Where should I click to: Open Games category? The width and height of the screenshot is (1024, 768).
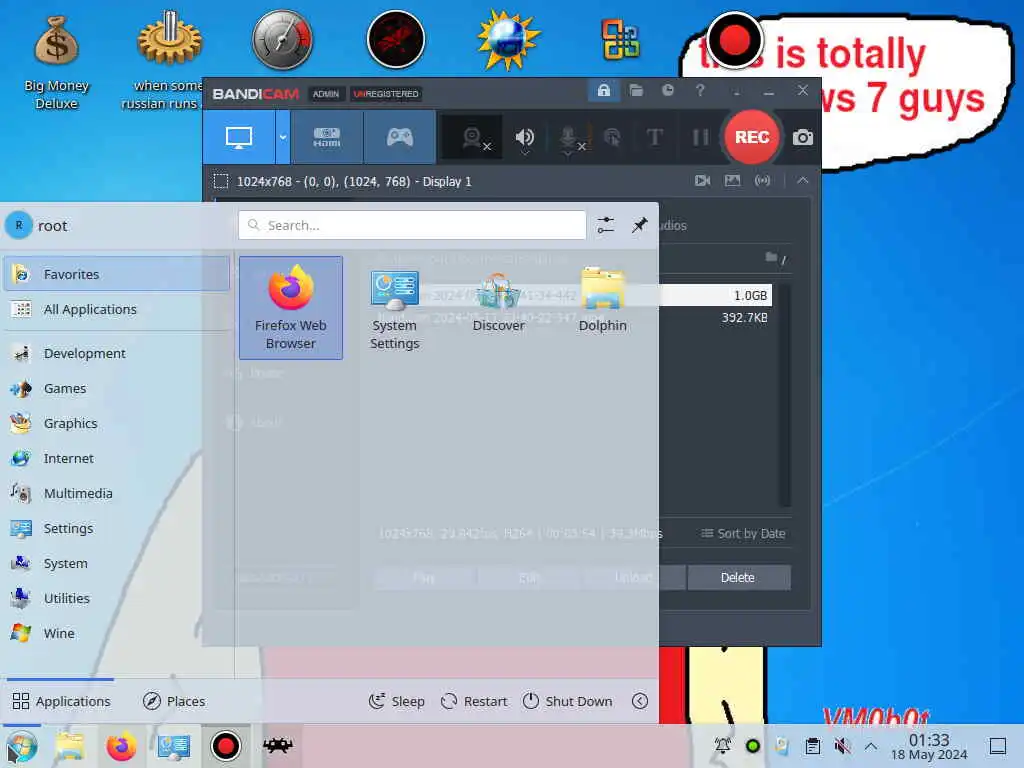[x=117, y=389]
